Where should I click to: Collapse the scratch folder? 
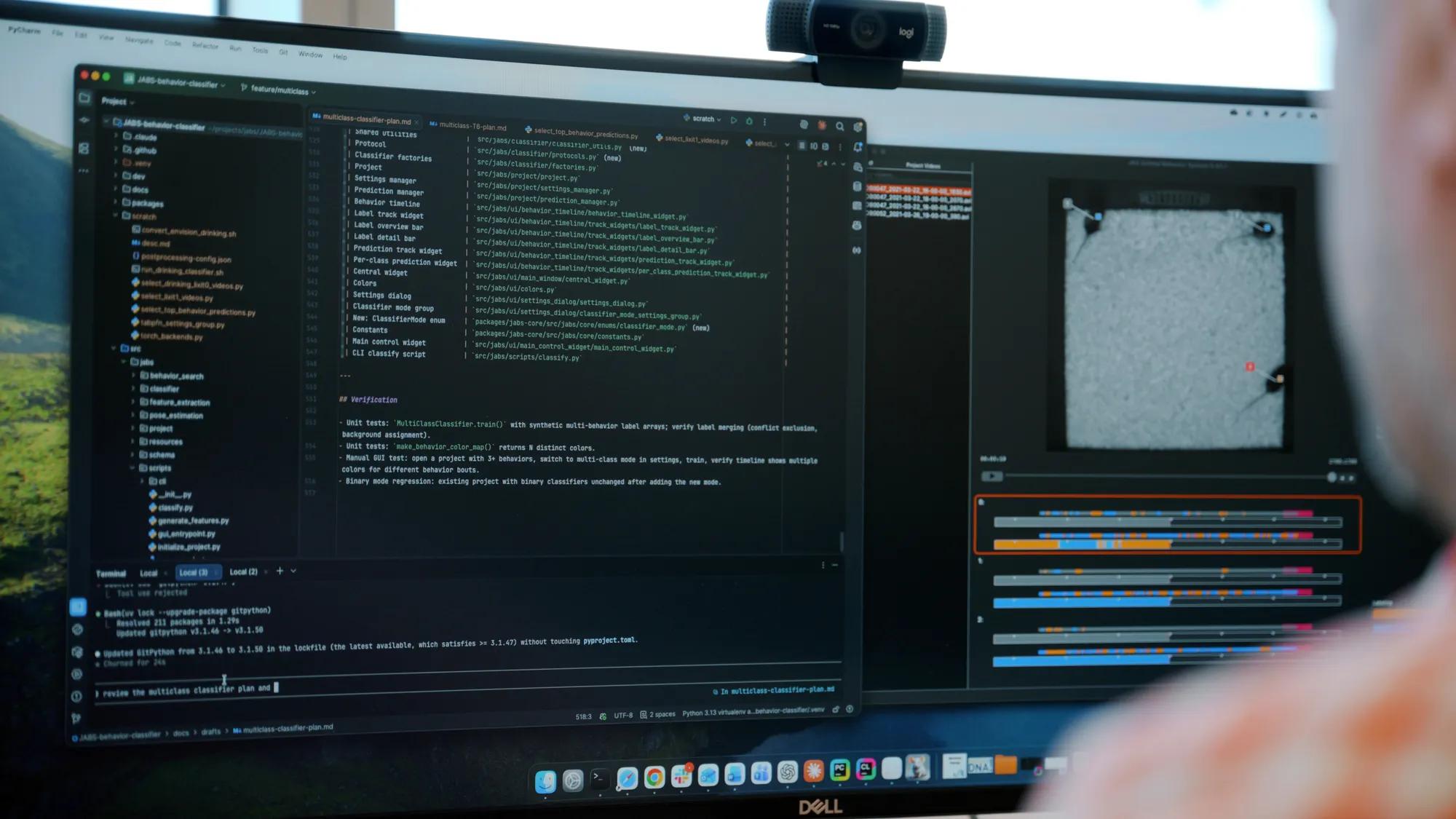coord(116,215)
